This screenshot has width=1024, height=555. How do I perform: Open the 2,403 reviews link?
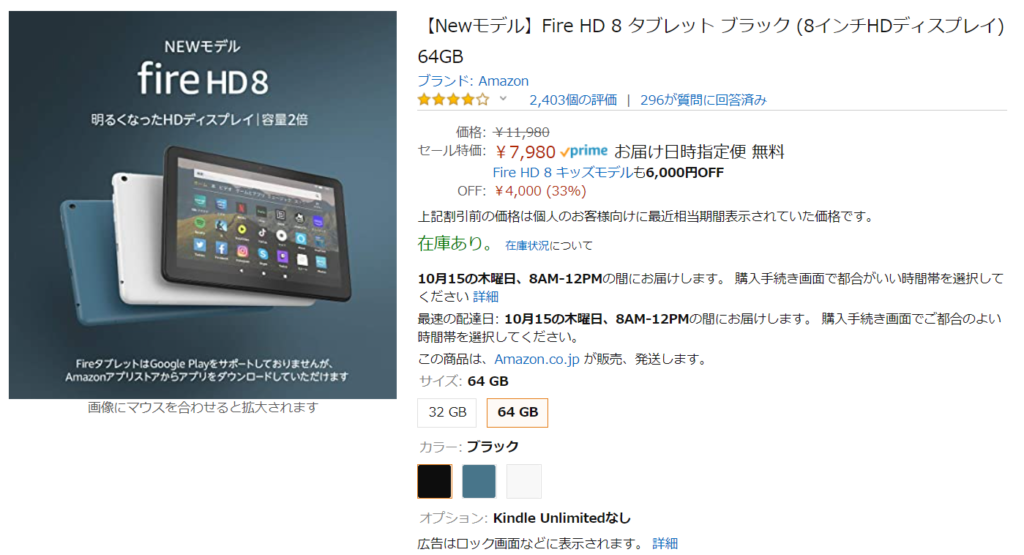pos(573,100)
